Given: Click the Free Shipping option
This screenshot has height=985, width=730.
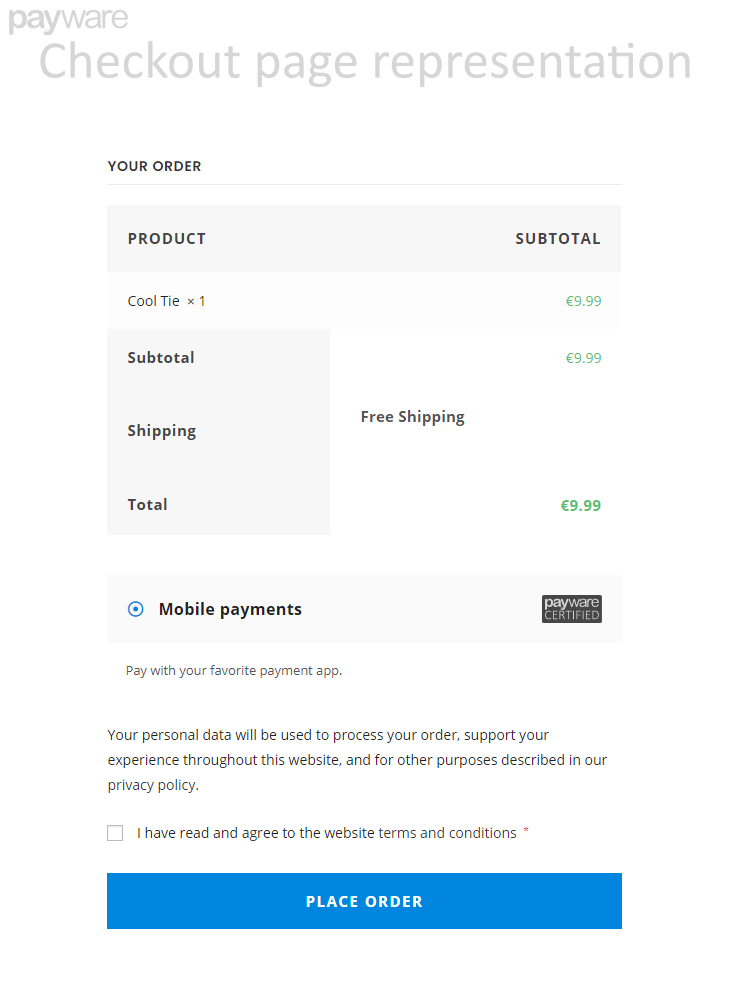Looking at the screenshot, I should (413, 417).
